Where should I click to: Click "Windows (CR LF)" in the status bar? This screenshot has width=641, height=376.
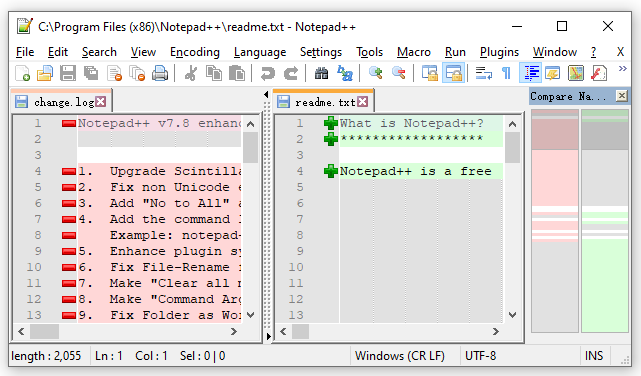(x=400, y=356)
